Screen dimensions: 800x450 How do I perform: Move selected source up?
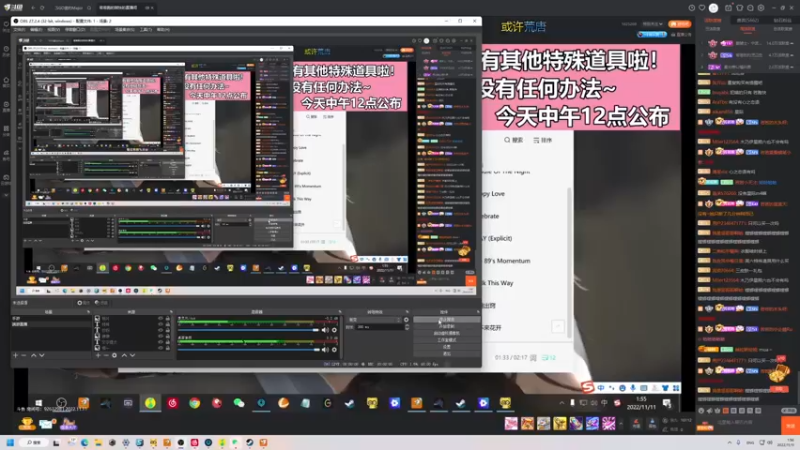pos(124,355)
